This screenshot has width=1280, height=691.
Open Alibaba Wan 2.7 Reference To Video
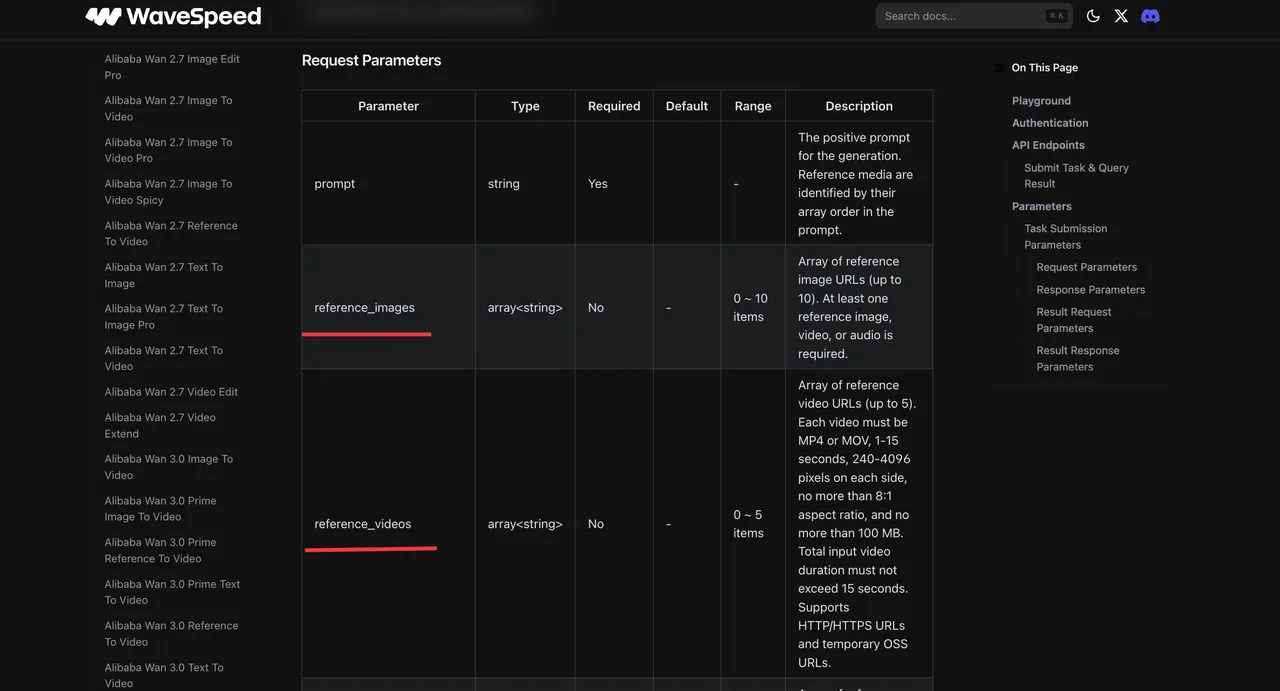click(171, 233)
